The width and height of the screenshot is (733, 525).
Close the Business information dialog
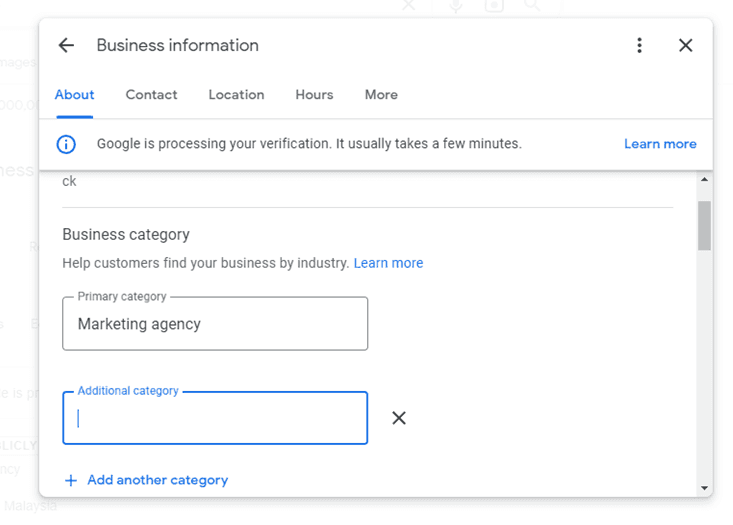point(686,45)
